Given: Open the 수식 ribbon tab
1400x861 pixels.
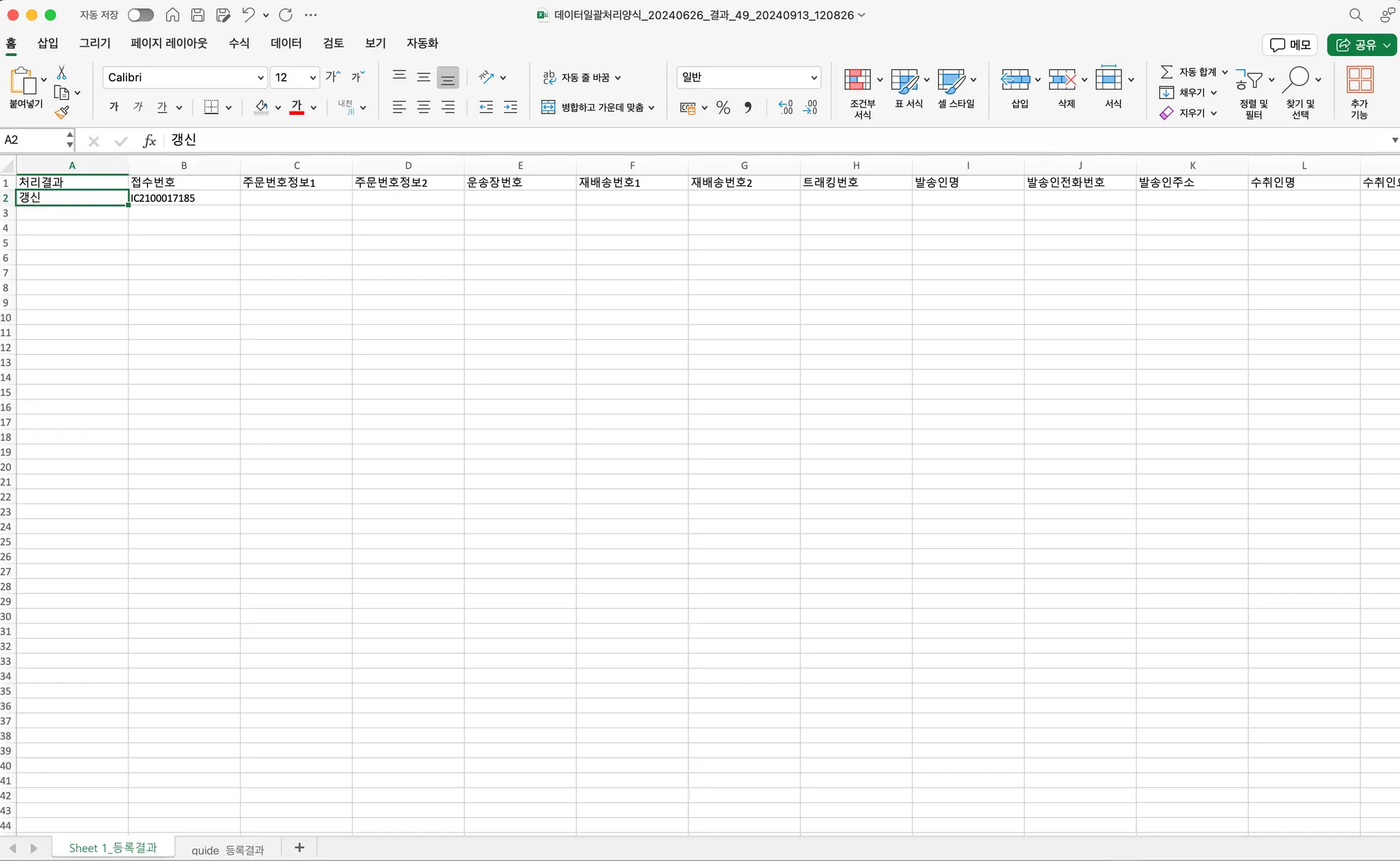Looking at the screenshot, I should pos(239,43).
